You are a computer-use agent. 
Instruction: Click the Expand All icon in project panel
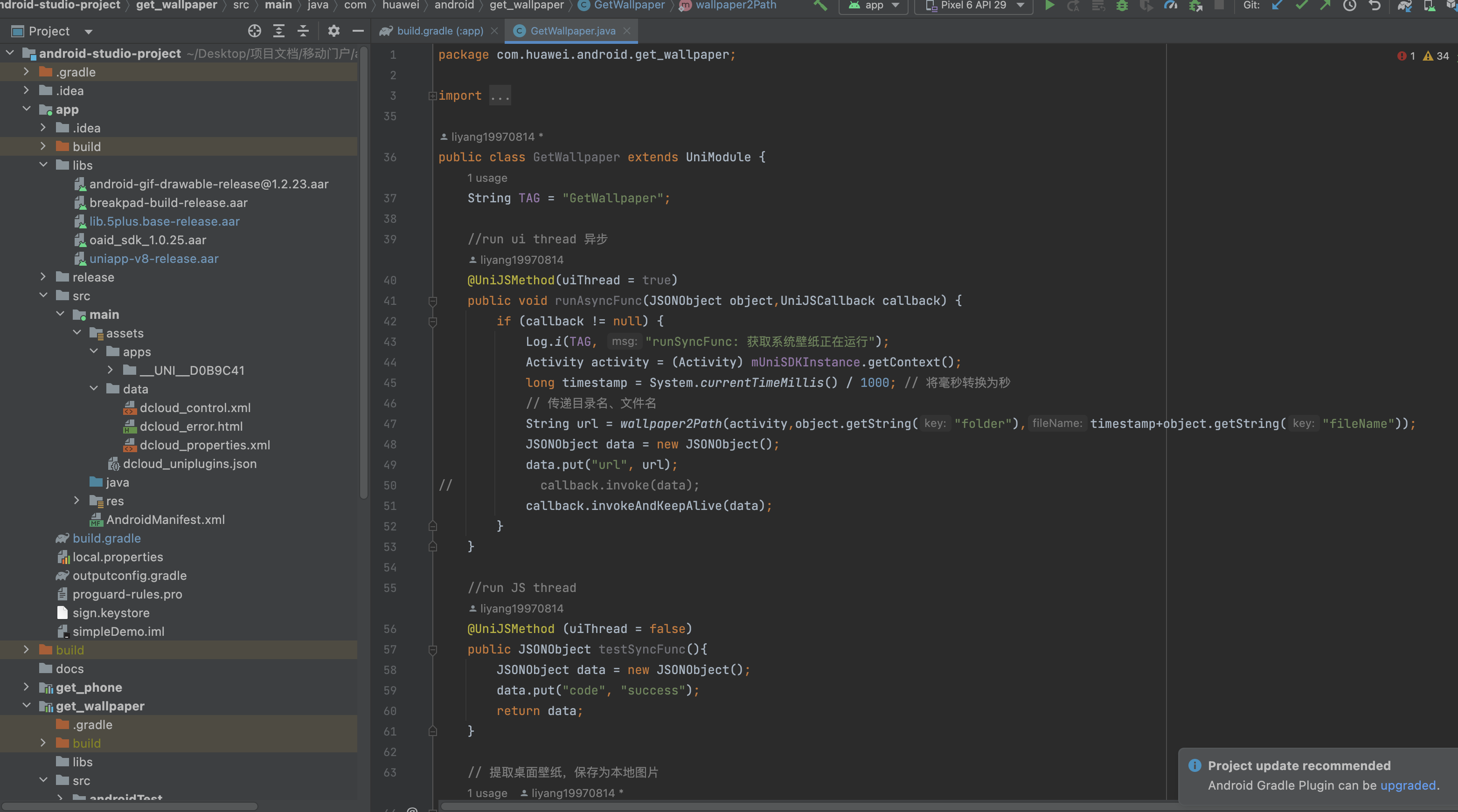click(x=279, y=31)
